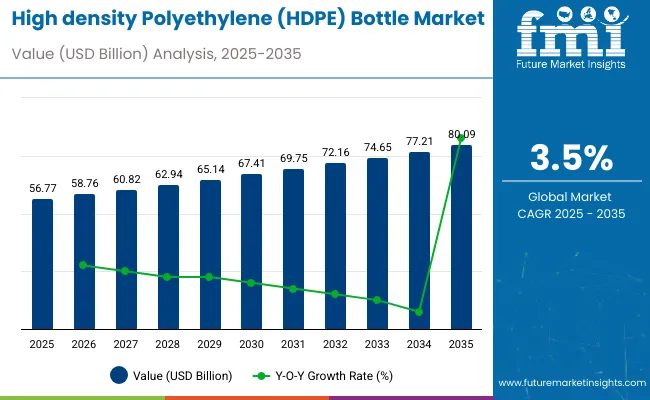This screenshot has width=650, height=400.
Task: Click the FMI logo
Action: (x=571, y=37)
